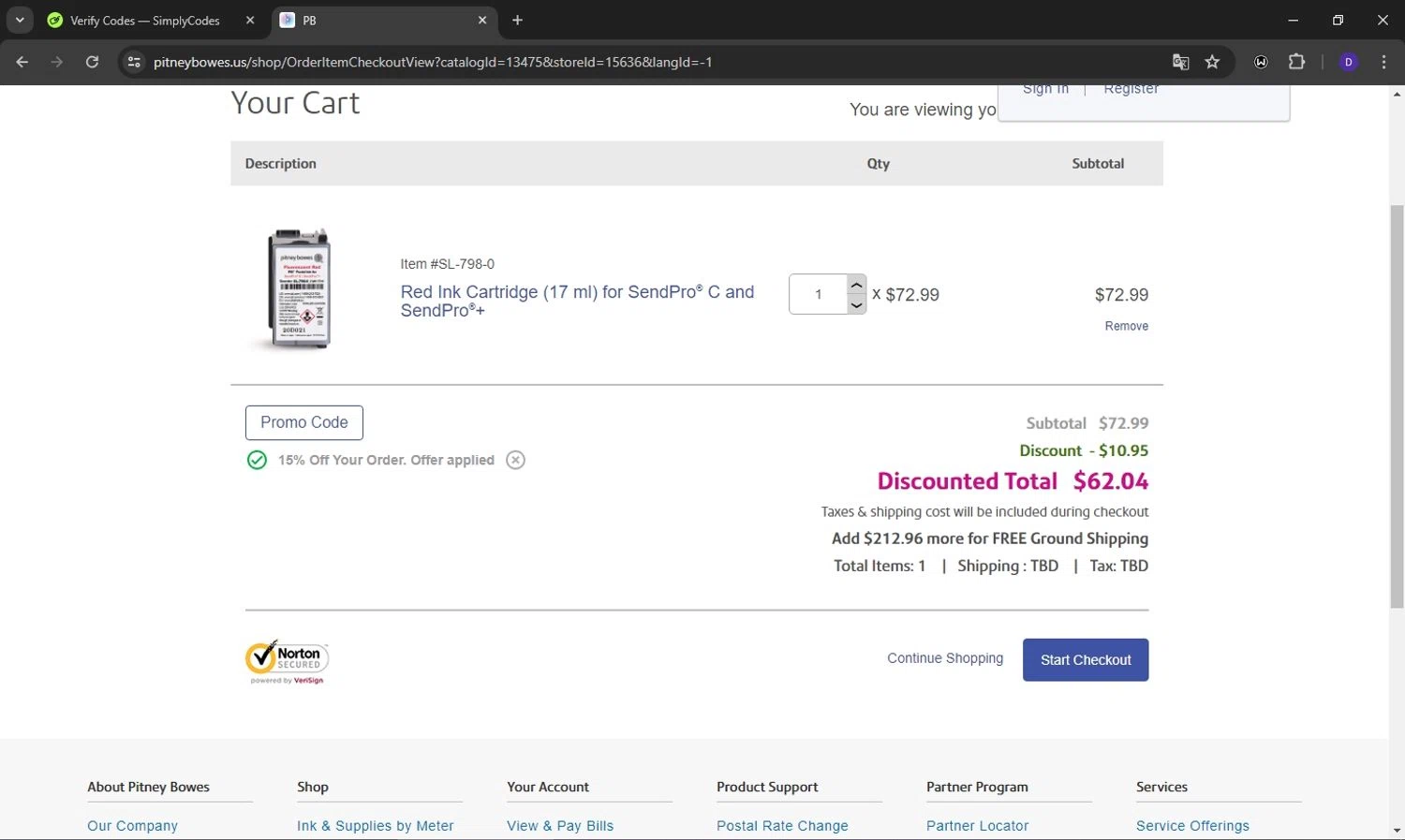Open the tab search dropdown arrow

(x=20, y=20)
